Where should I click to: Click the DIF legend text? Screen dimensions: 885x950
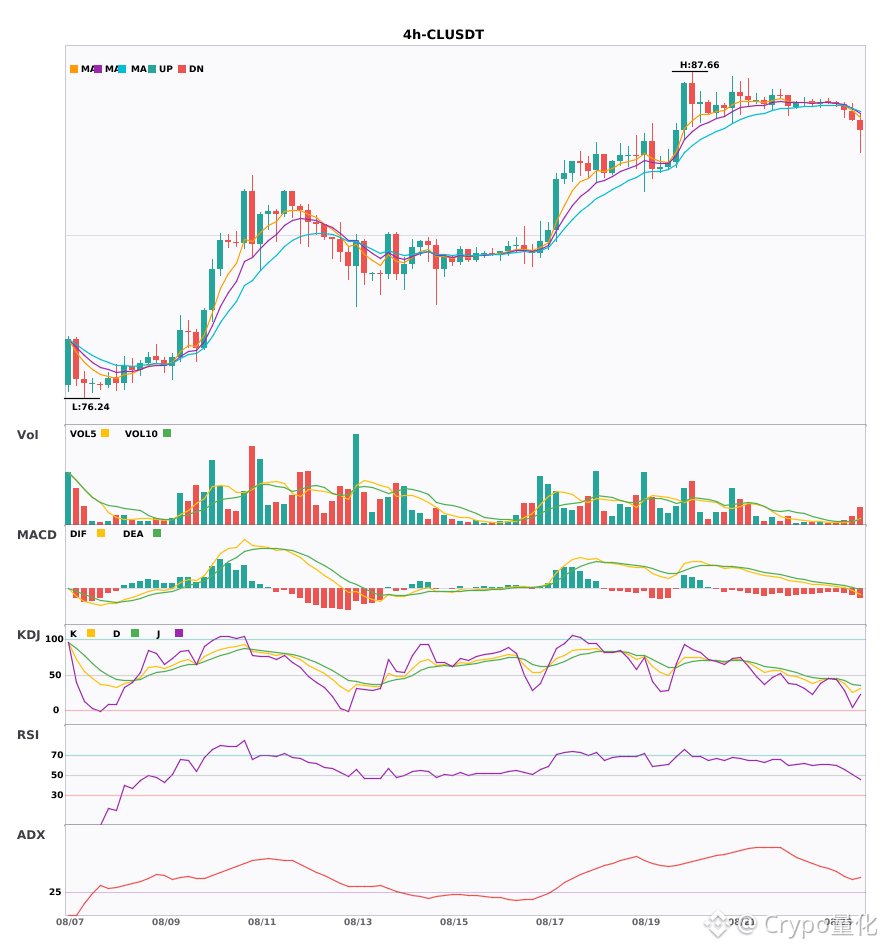(x=78, y=534)
